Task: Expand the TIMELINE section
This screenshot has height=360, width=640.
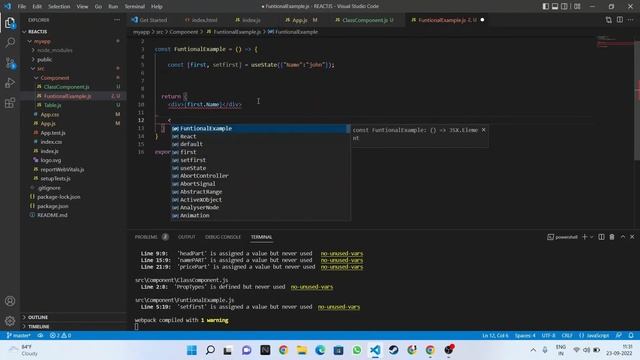Action: [38, 327]
